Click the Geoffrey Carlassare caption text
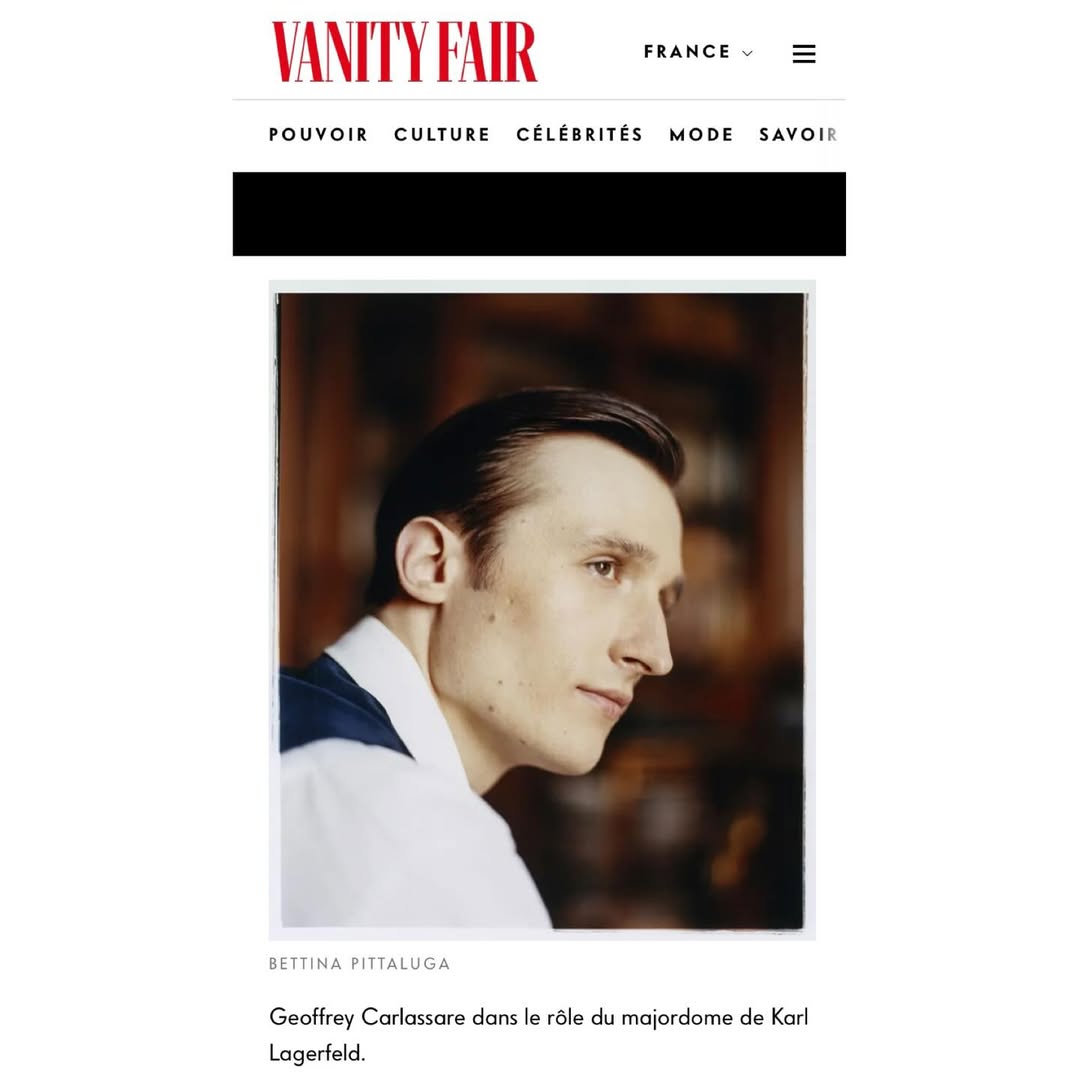This screenshot has height=1080, width=1080. [x=539, y=1035]
